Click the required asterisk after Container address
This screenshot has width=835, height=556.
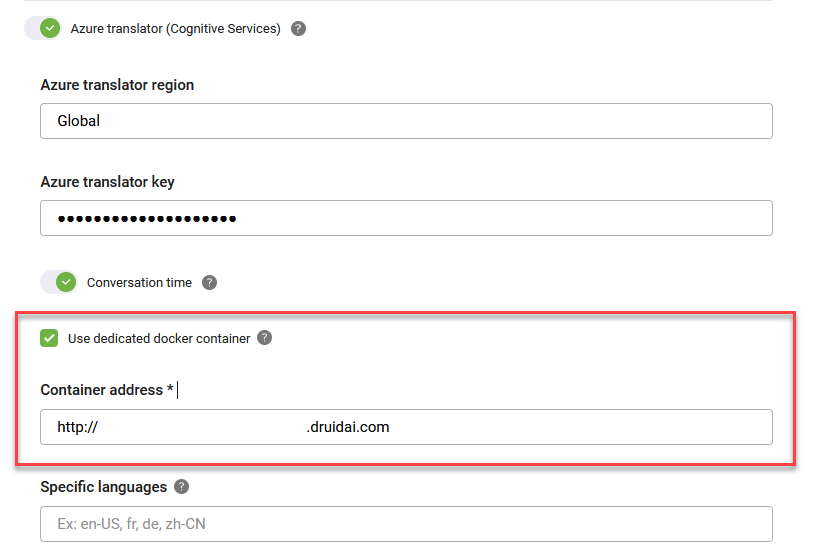click(170, 389)
